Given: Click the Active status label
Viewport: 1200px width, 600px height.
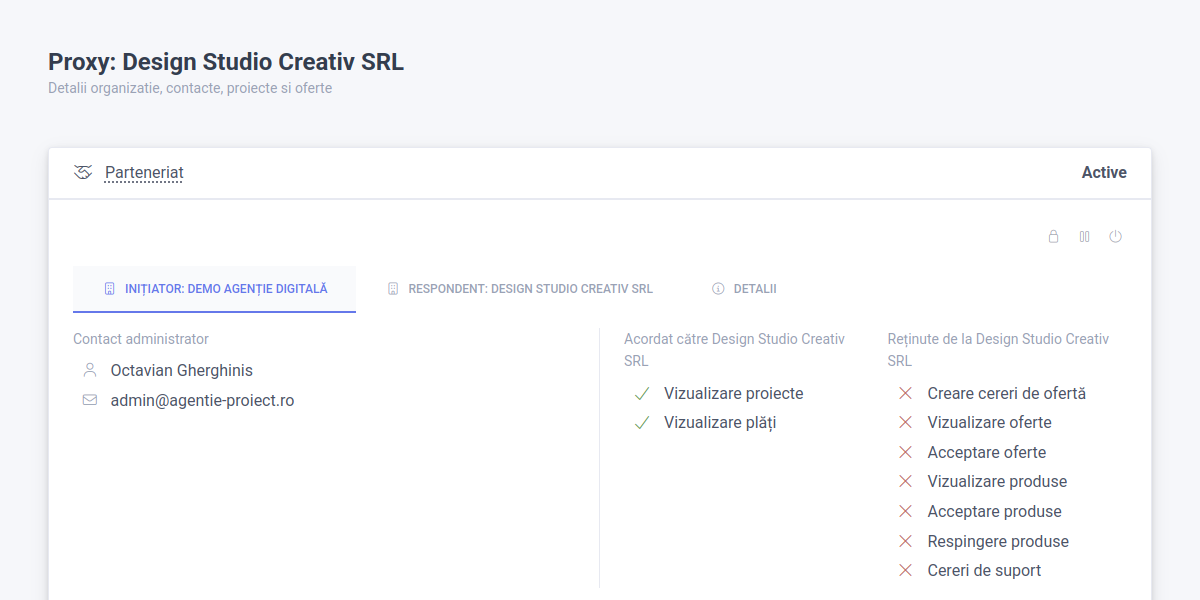Looking at the screenshot, I should pos(1104,173).
